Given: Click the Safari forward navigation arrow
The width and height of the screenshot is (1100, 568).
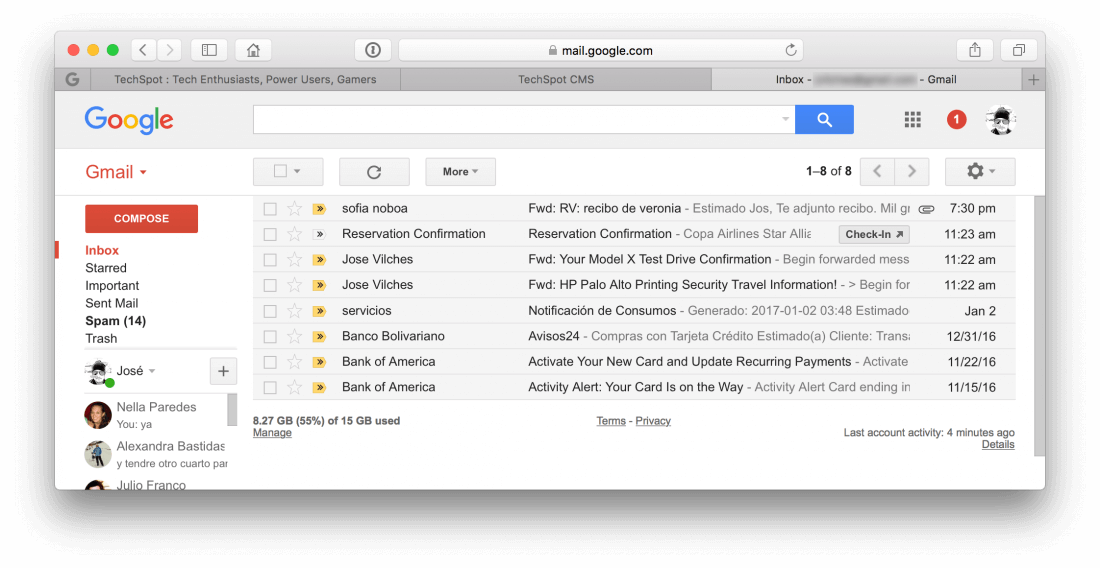Looking at the screenshot, I should tap(169, 50).
